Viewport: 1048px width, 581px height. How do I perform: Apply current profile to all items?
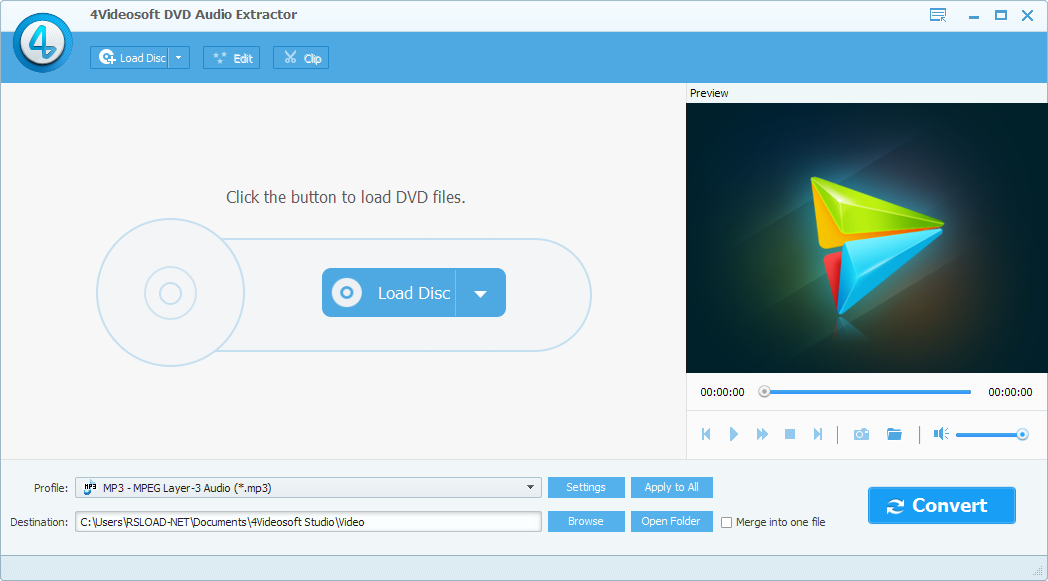(x=671, y=487)
